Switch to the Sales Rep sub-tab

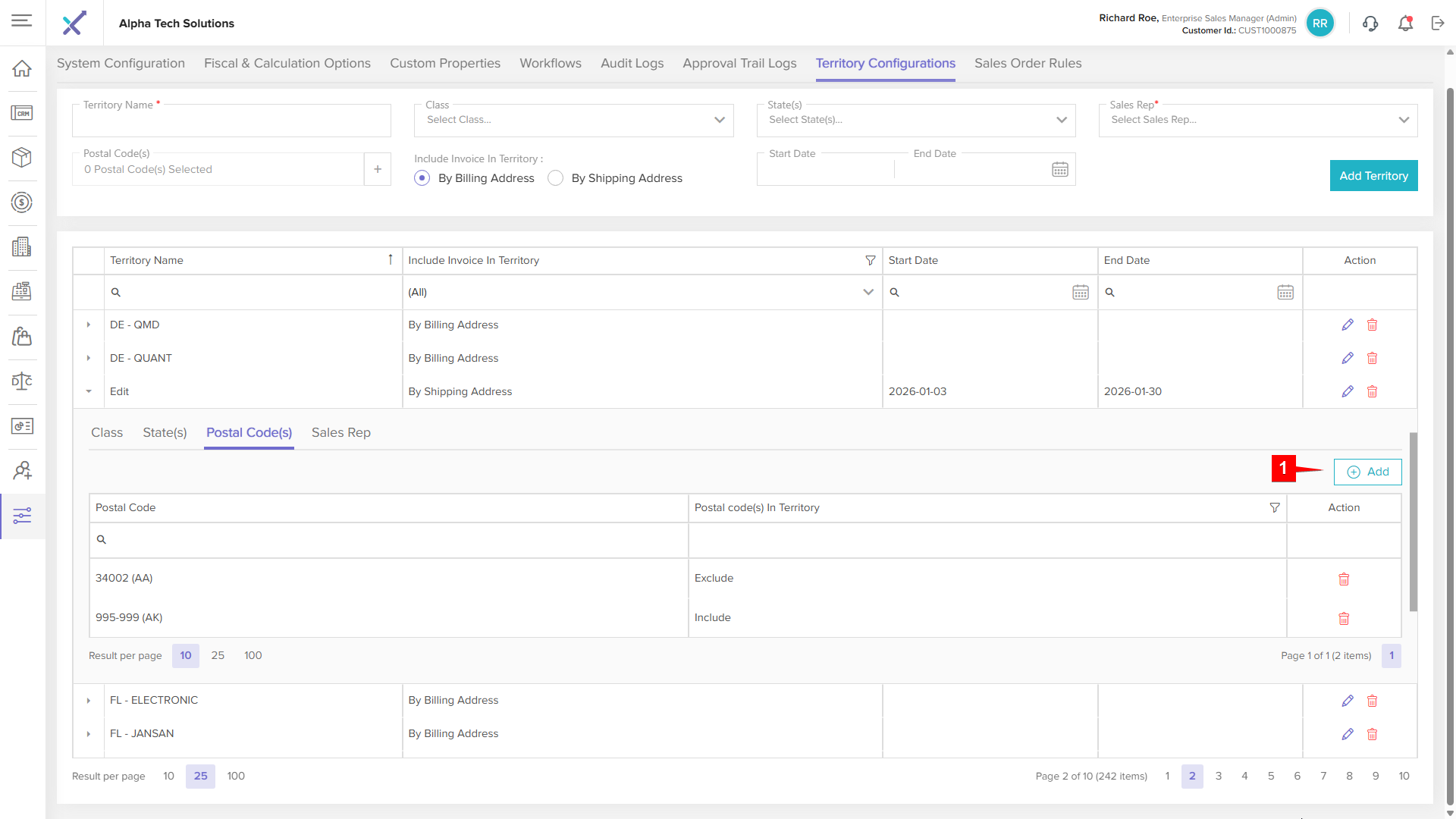(340, 432)
